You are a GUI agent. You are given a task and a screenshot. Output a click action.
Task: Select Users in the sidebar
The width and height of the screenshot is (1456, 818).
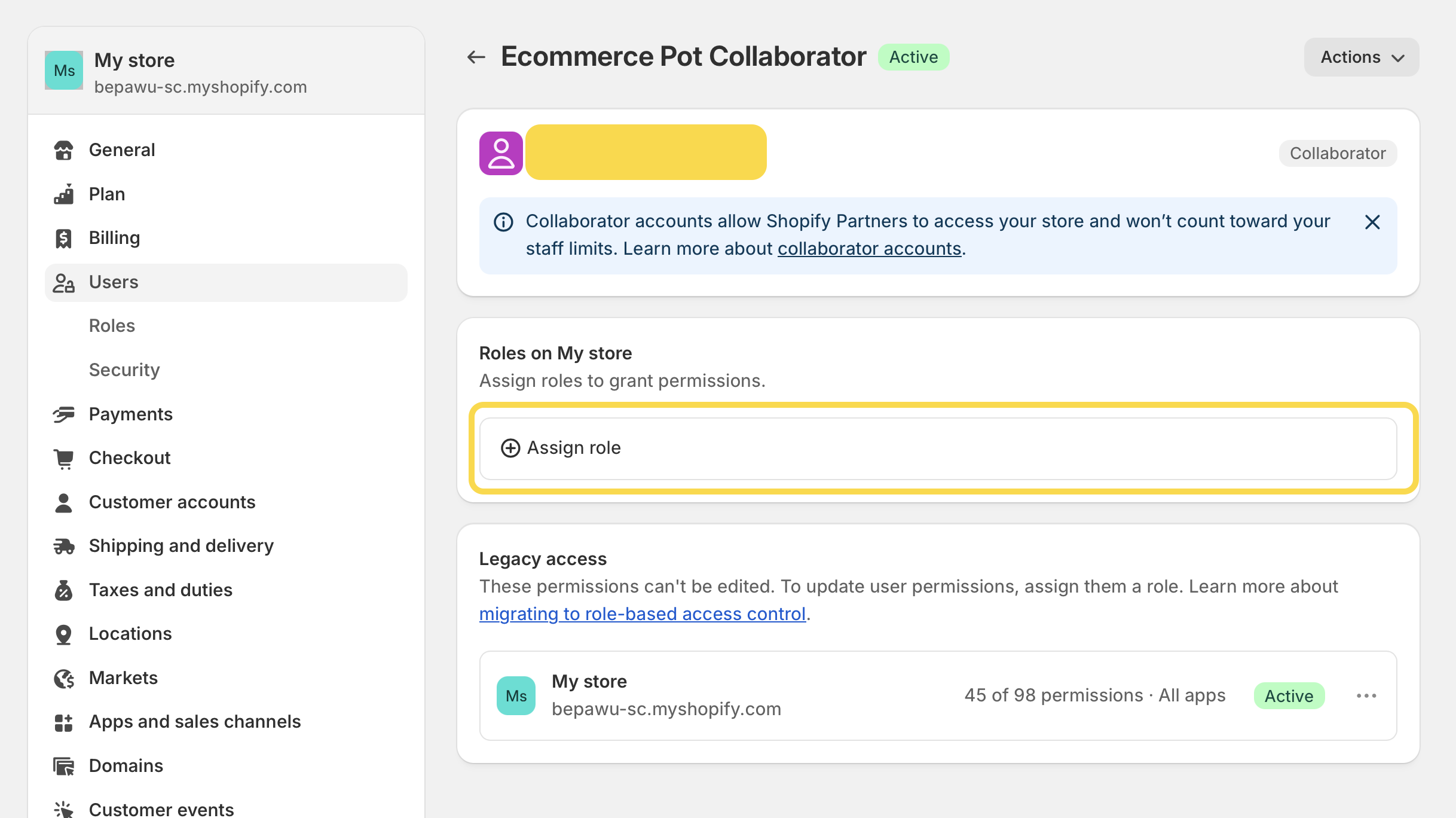tap(226, 282)
